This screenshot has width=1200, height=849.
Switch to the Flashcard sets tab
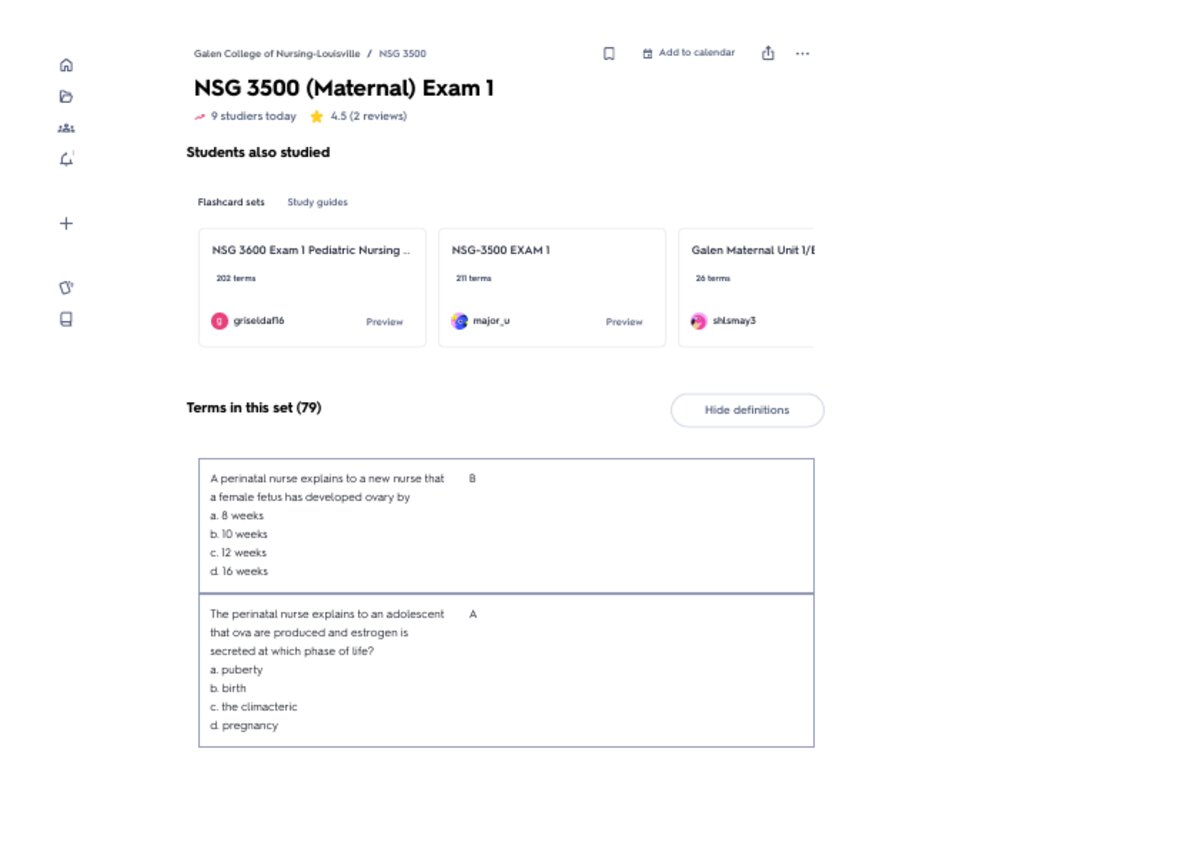(x=231, y=202)
